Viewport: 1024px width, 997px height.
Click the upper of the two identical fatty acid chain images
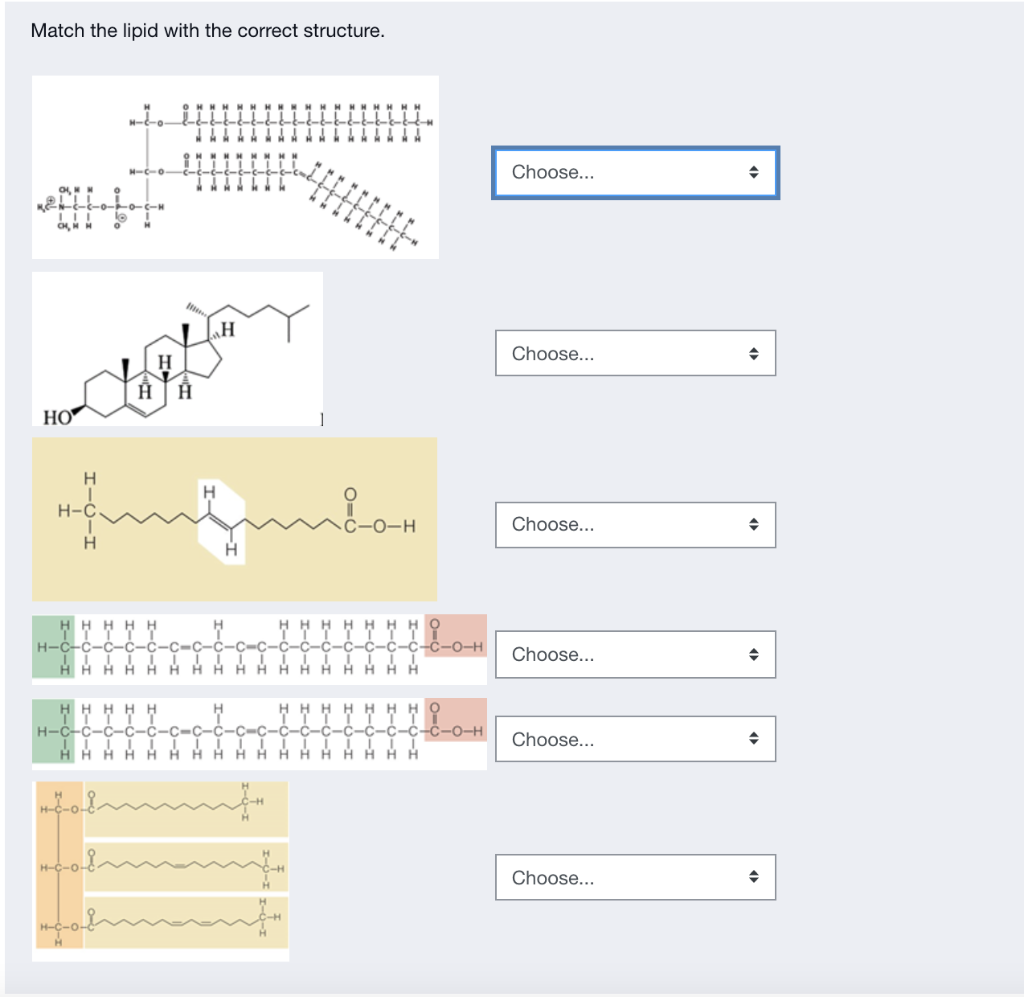pyautogui.click(x=259, y=649)
